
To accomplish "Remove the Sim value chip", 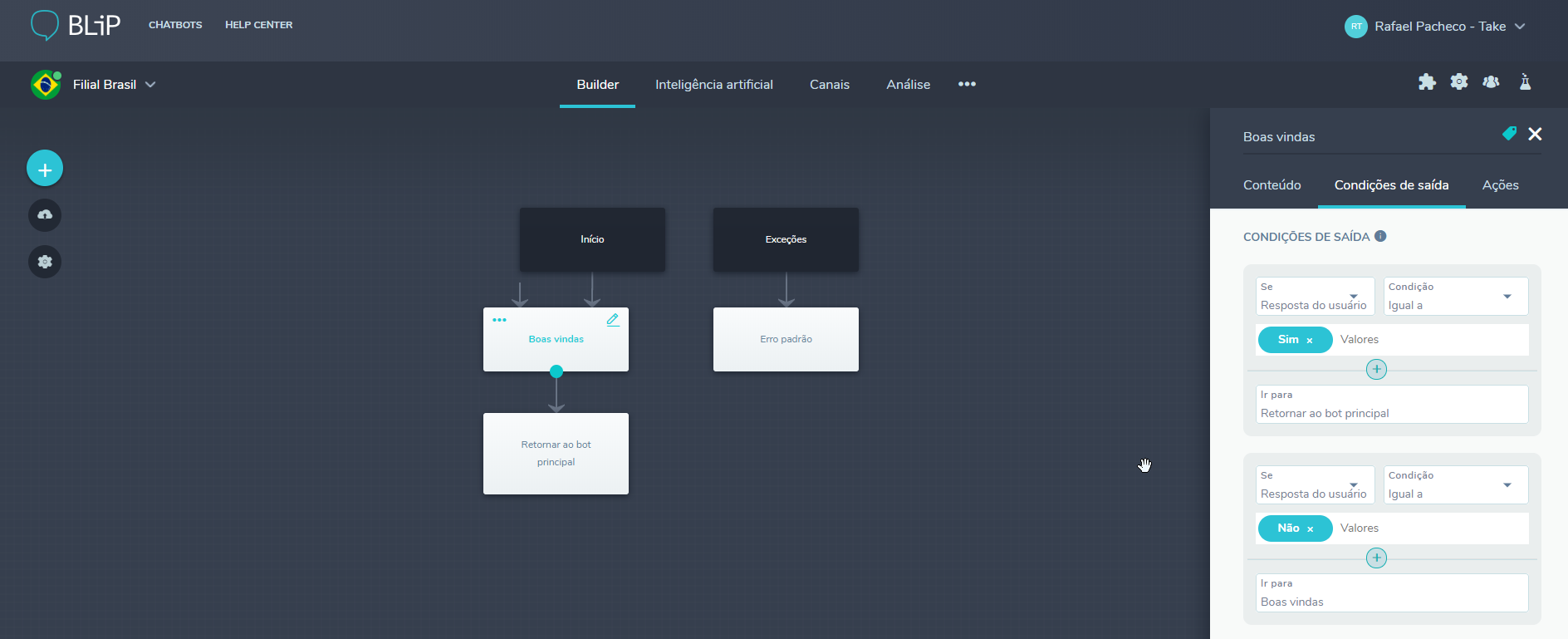I will click(x=1310, y=341).
